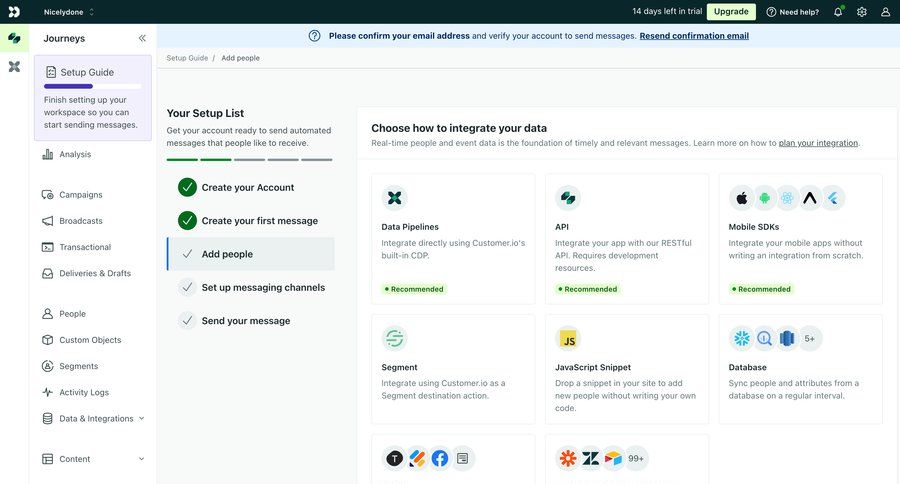
Task: Open the Setup Guide sidebar card
Action: [x=93, y=98]
